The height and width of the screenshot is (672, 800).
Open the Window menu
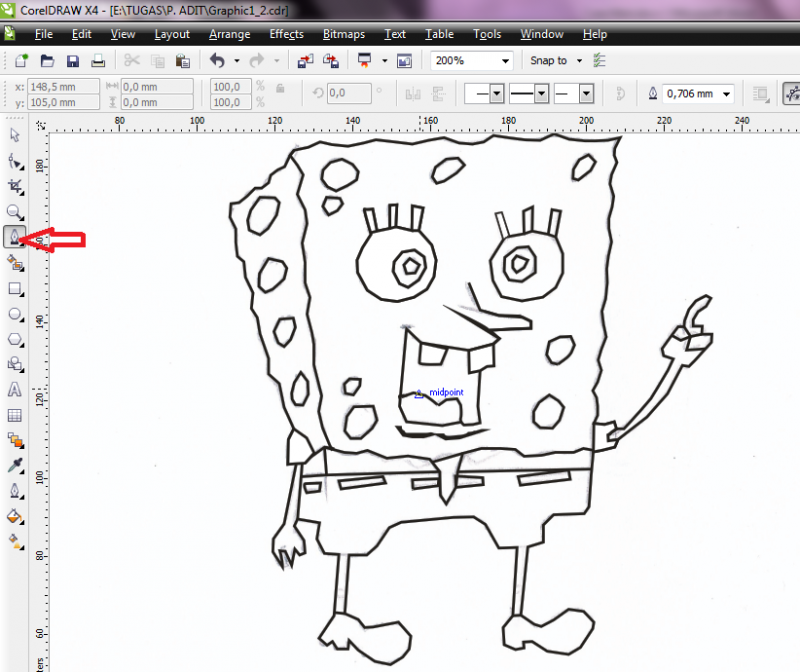542,34
